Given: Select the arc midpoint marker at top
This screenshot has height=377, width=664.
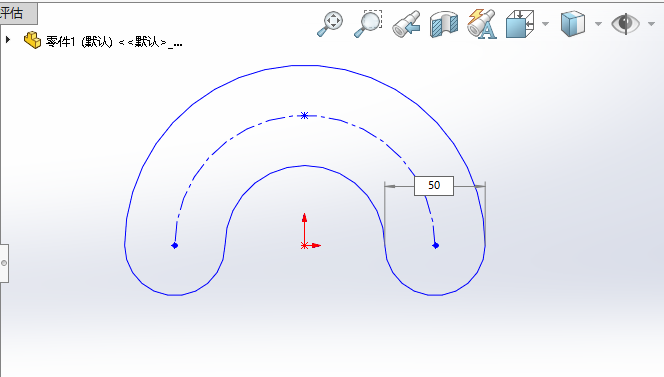Looking at the screenshot, I should coord(304,115).
